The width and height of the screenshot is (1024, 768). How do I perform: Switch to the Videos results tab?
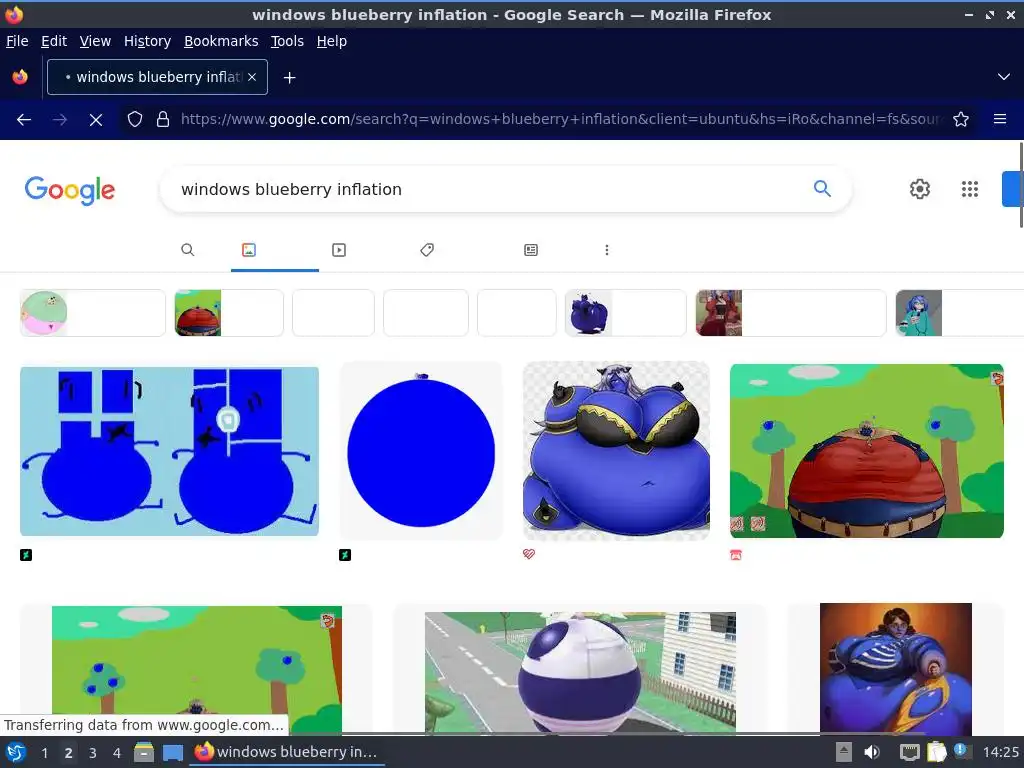[x=338, y=250]
